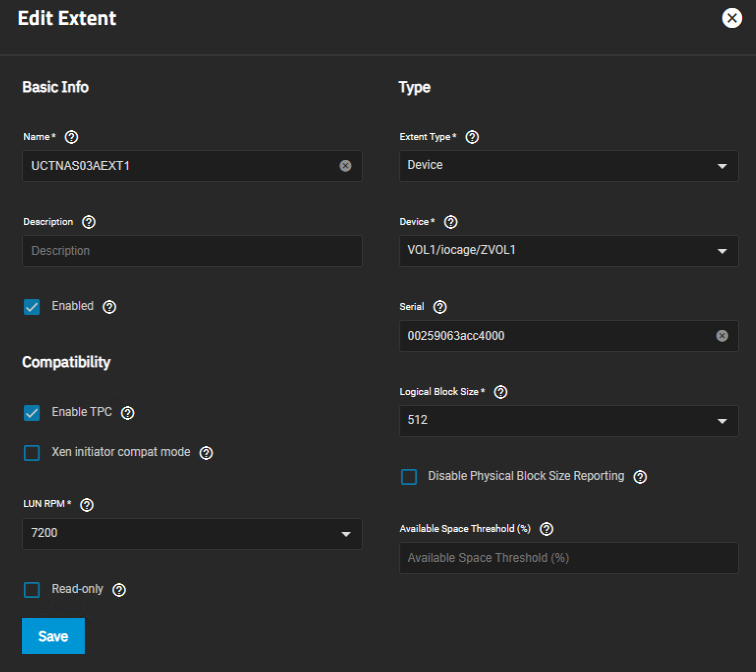Open help tooltip for Extent Type
The height and width of the screenshot is (672, 756).
coord(472,137)
